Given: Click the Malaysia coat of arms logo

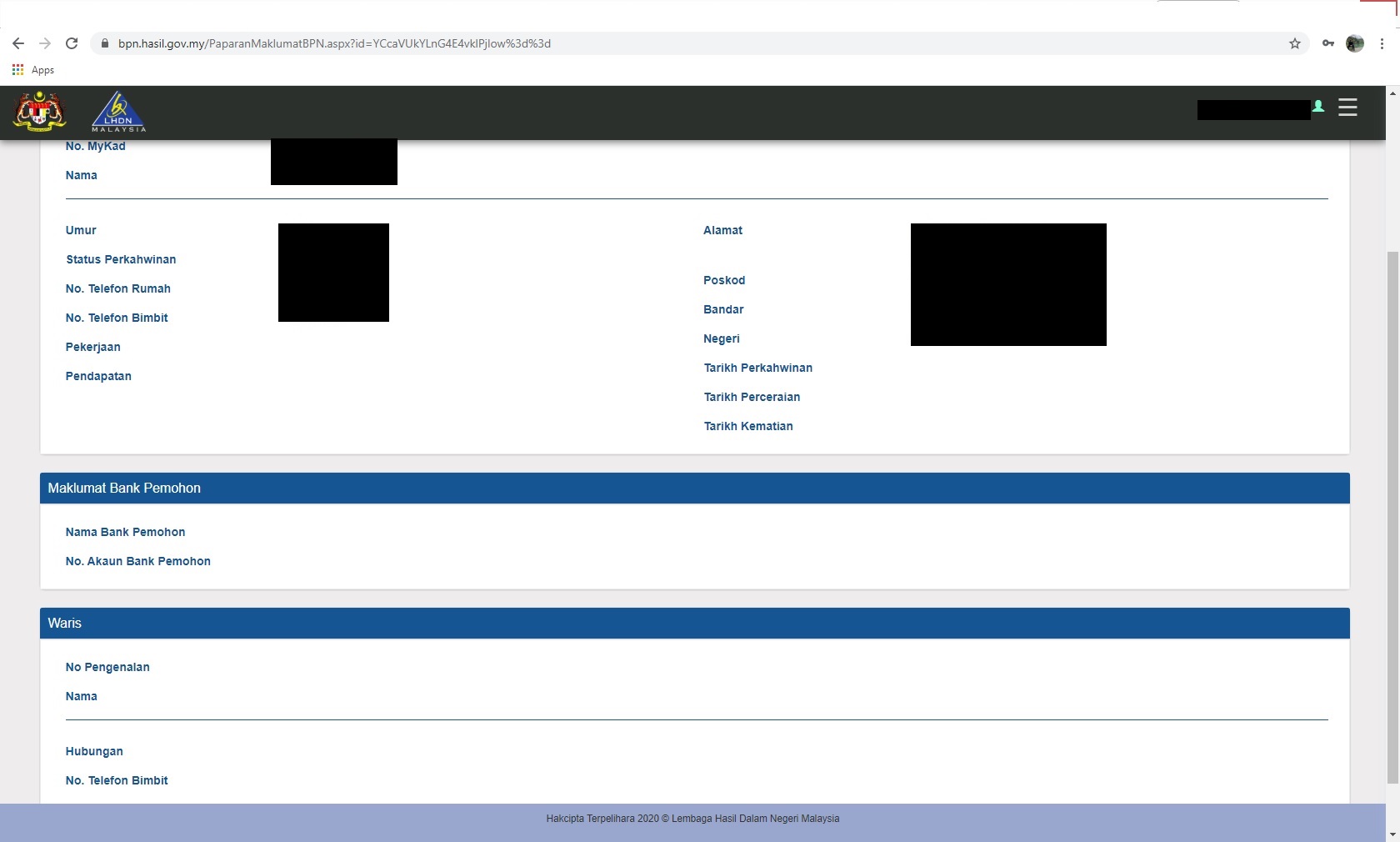Looking at the screenshot, I should [39, 112].
